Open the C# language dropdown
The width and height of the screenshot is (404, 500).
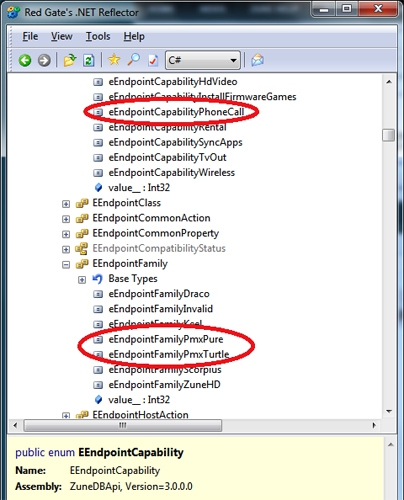tap(203, 60)
